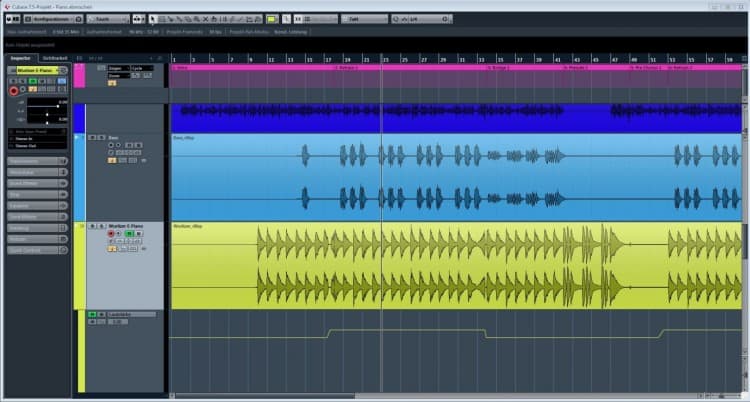Adjust the inspector pan slider

point(47,115)
